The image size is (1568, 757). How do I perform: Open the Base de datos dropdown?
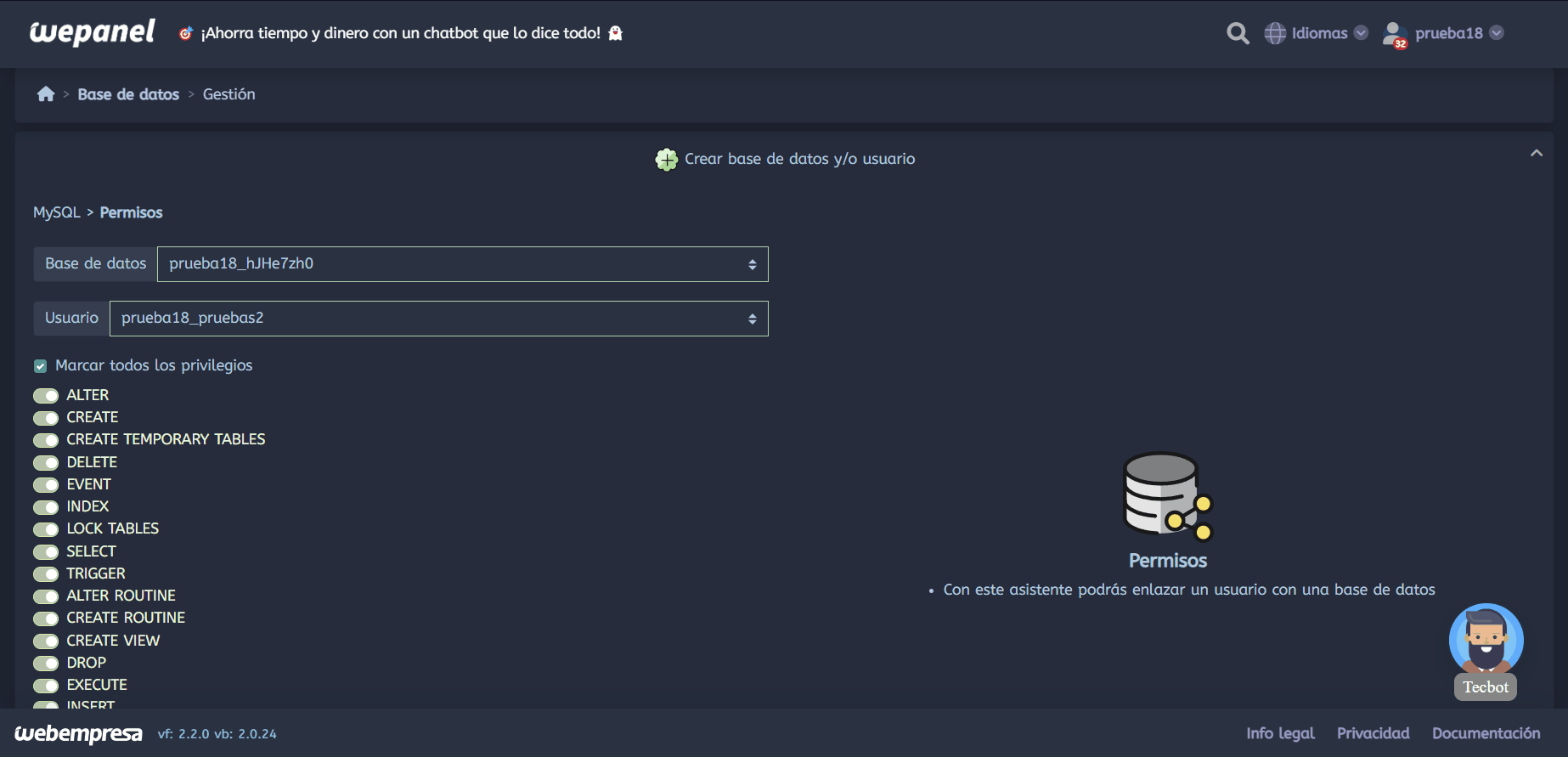pos(462,264)
